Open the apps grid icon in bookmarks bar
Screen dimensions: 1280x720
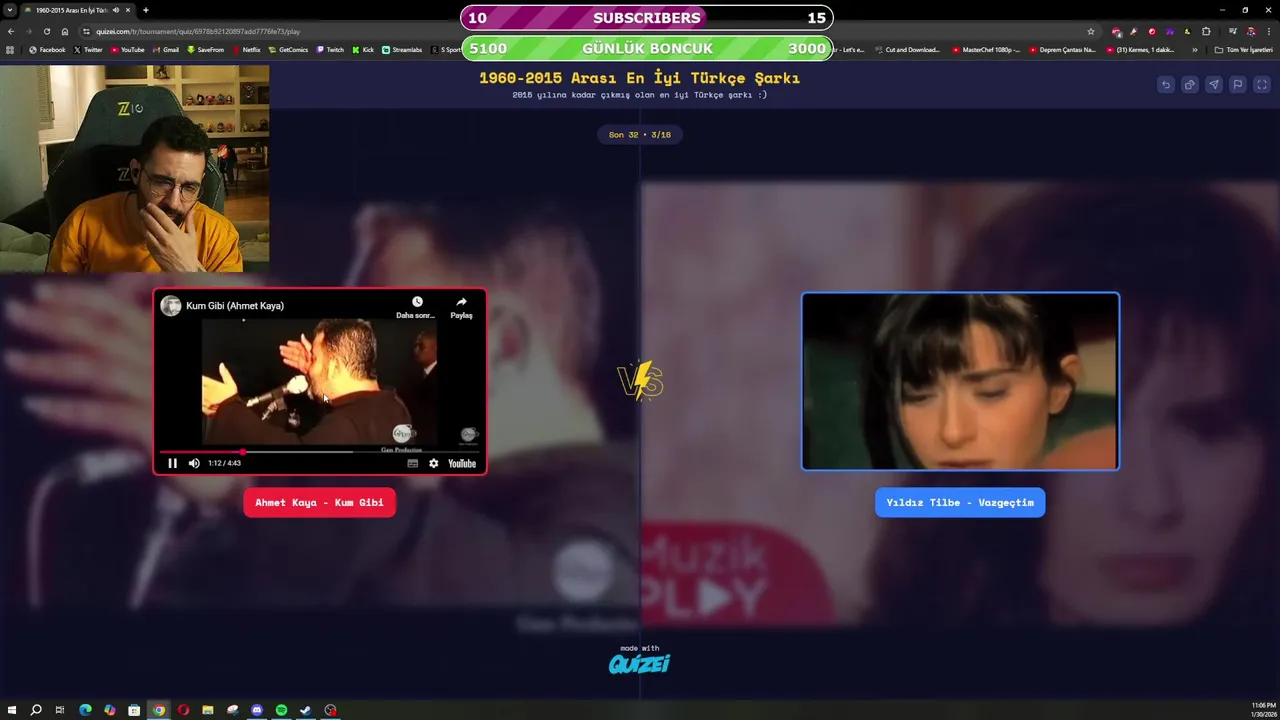tap(10, 49)
